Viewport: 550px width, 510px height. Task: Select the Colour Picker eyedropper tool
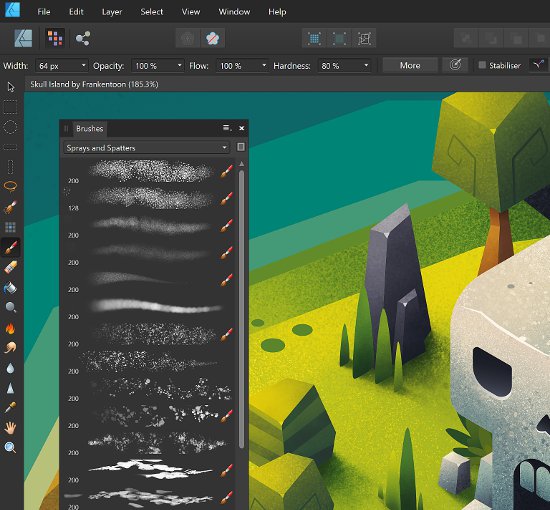(x=10, y=408)
